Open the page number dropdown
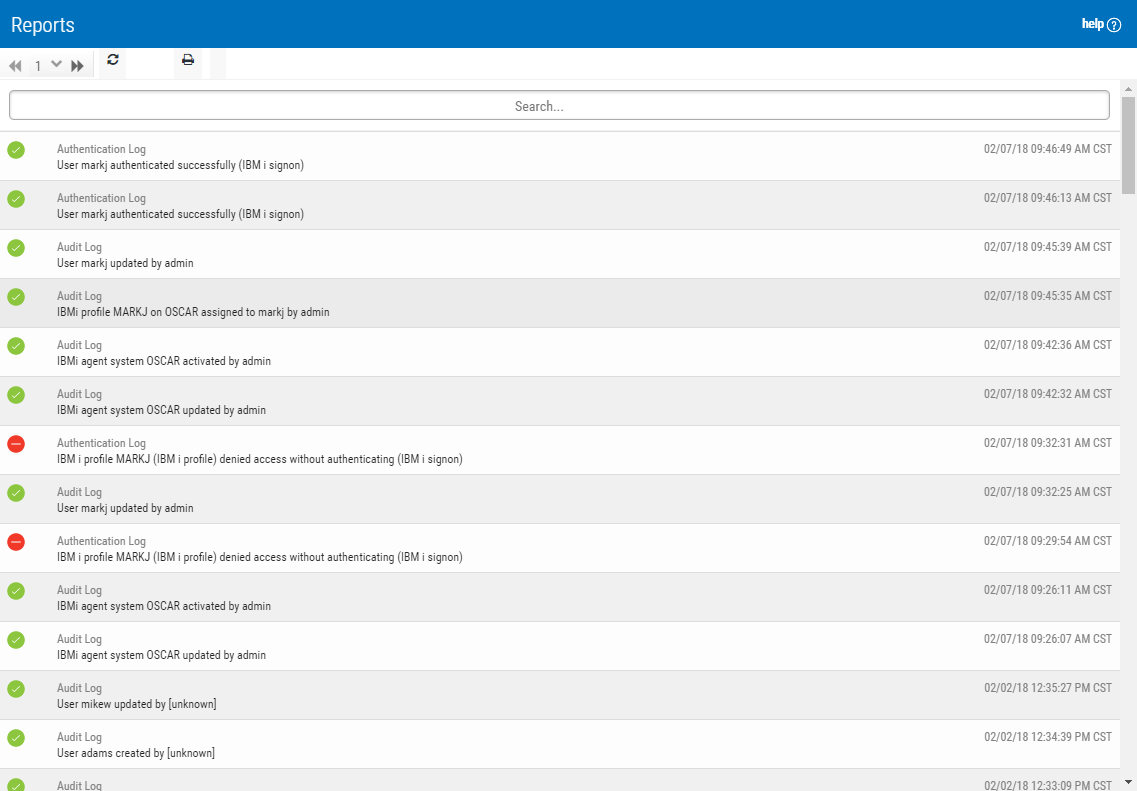This screenshot has width=1137, height=791. tap(56, 65)
